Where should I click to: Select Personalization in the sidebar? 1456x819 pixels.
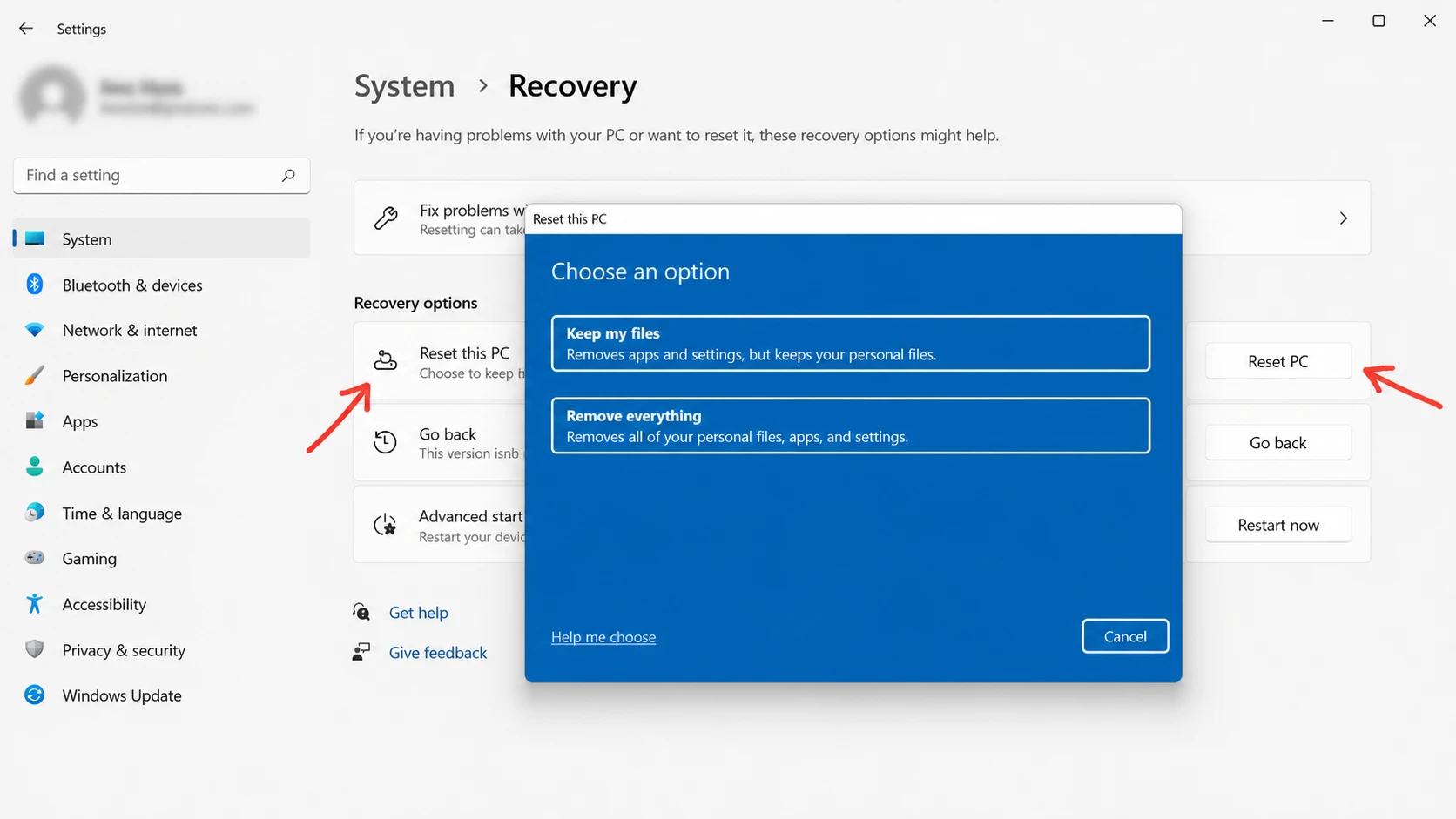(x=162, y=376)
